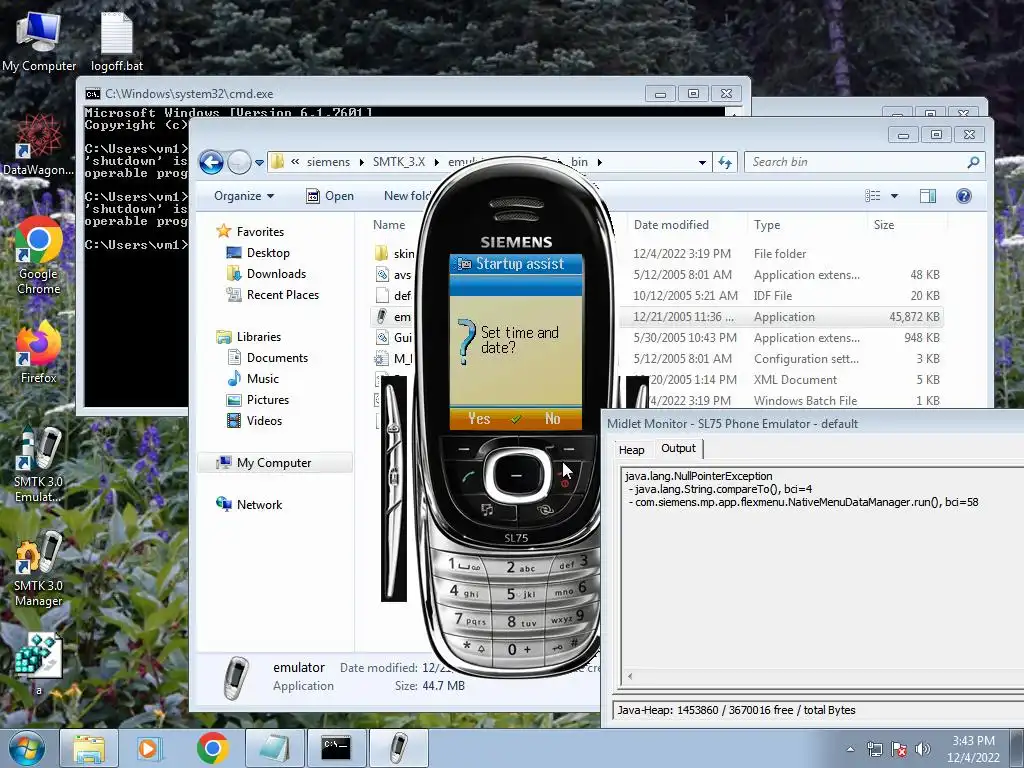Viewport: 1024px width, 768px height.
Task: Click Open in Explorer toolbar
Action: pos(330,196)
